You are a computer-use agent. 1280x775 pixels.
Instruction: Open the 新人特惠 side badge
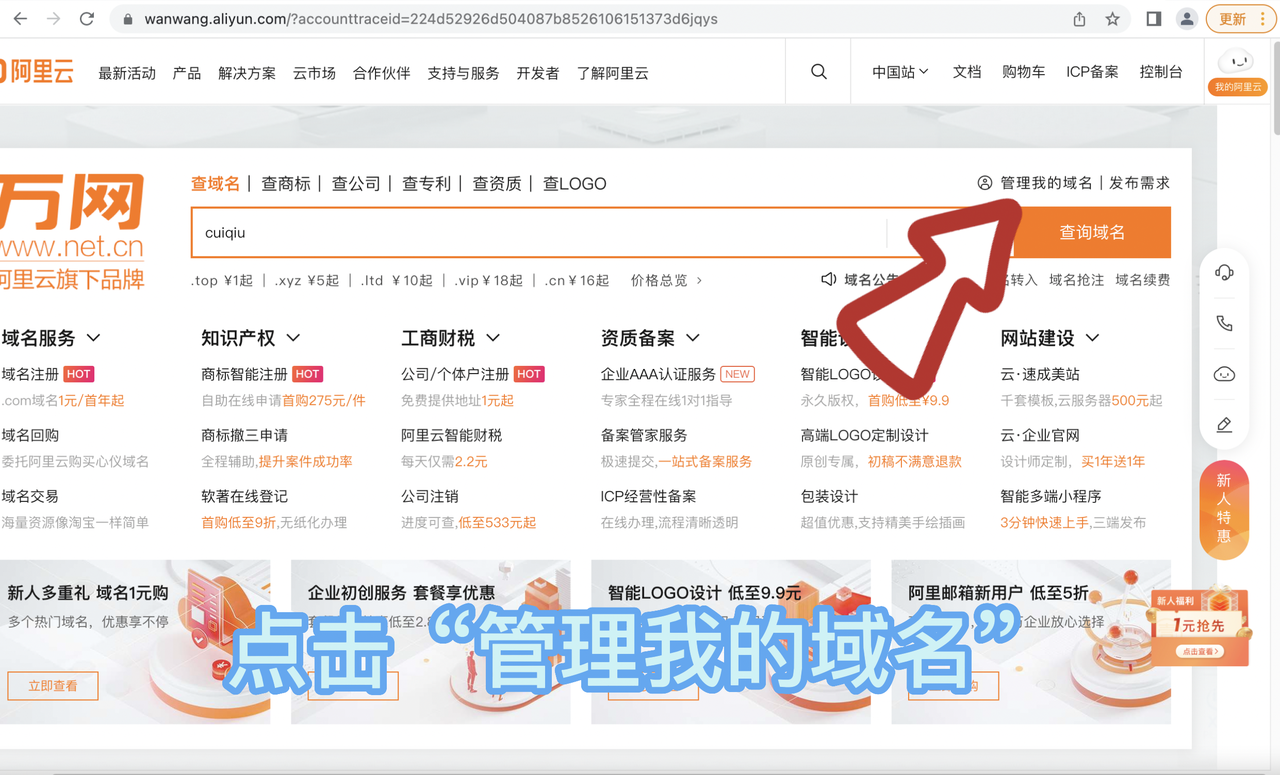pyautogui.click(x=1224, y=509)
